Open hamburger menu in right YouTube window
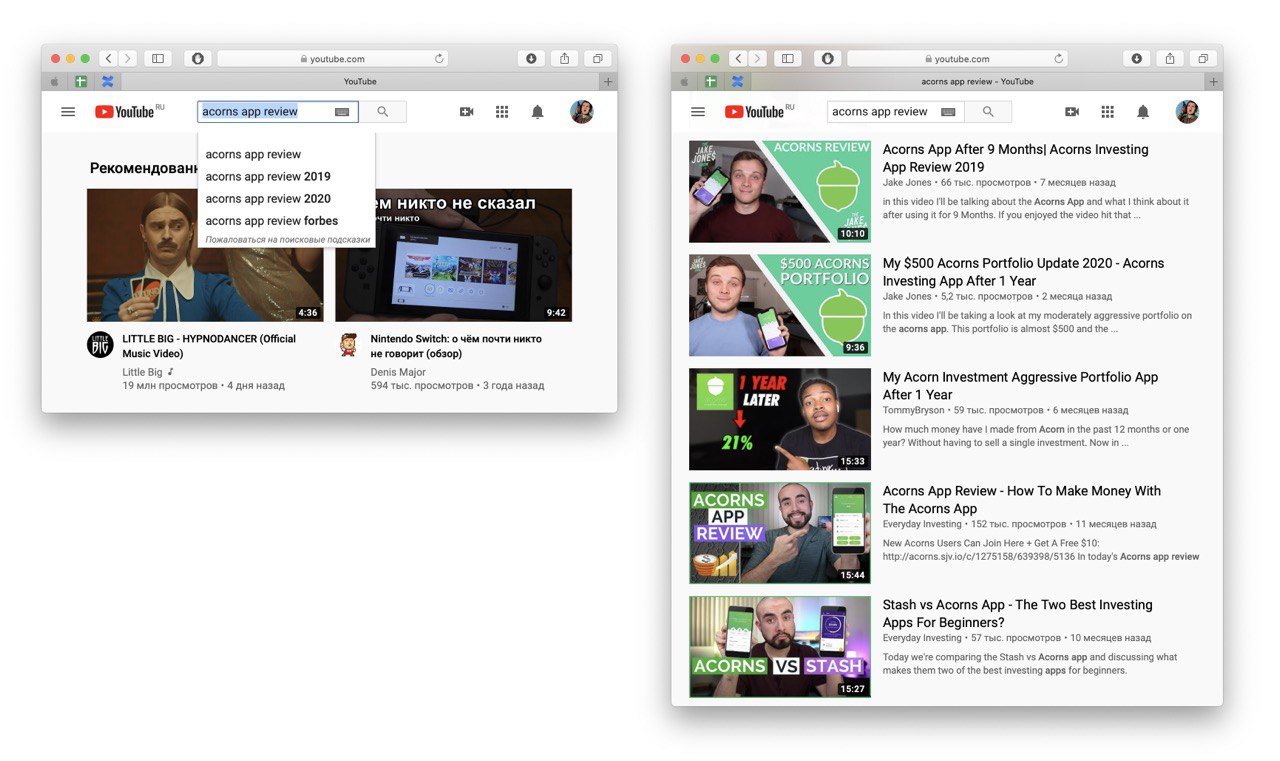The image size is (1280, 761). 698,112
